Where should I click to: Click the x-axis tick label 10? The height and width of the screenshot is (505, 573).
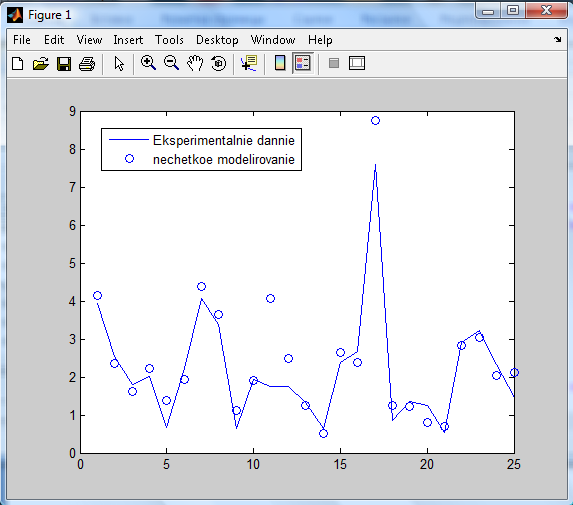point(253,464)
